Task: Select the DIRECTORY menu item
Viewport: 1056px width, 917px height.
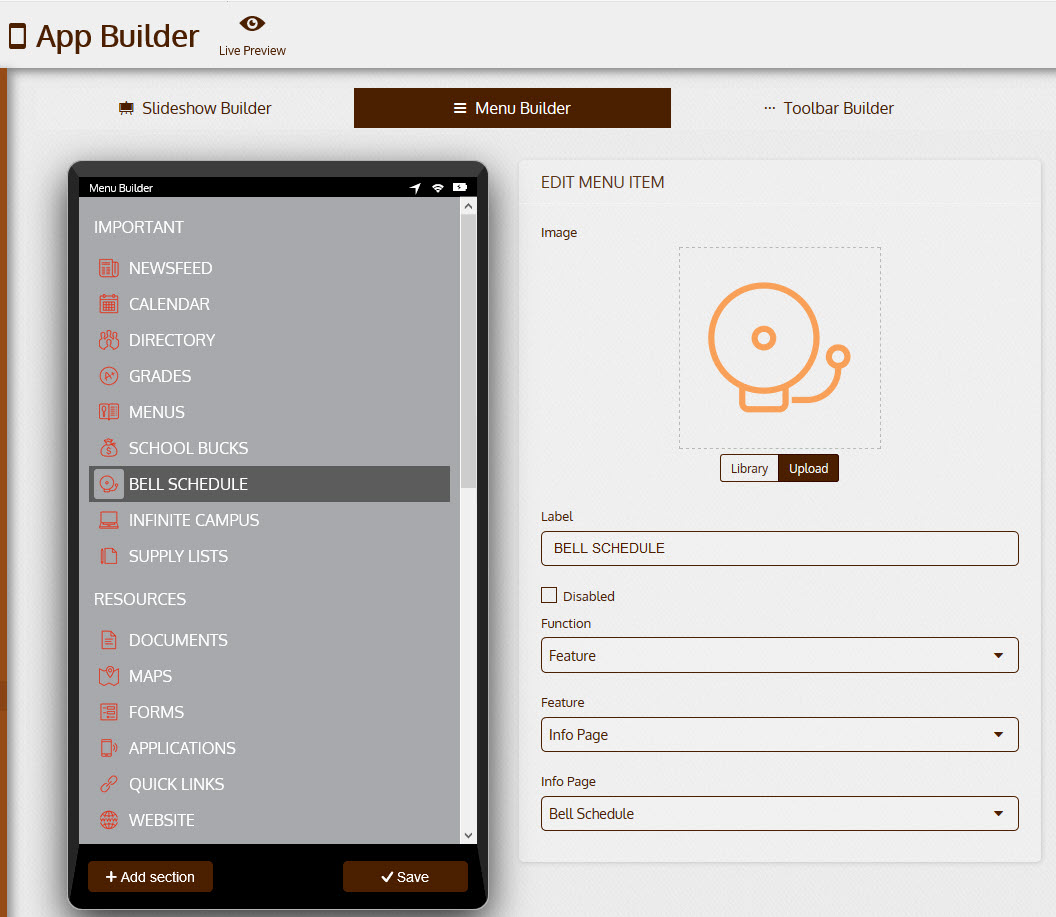Action: (x=269, y=340)
